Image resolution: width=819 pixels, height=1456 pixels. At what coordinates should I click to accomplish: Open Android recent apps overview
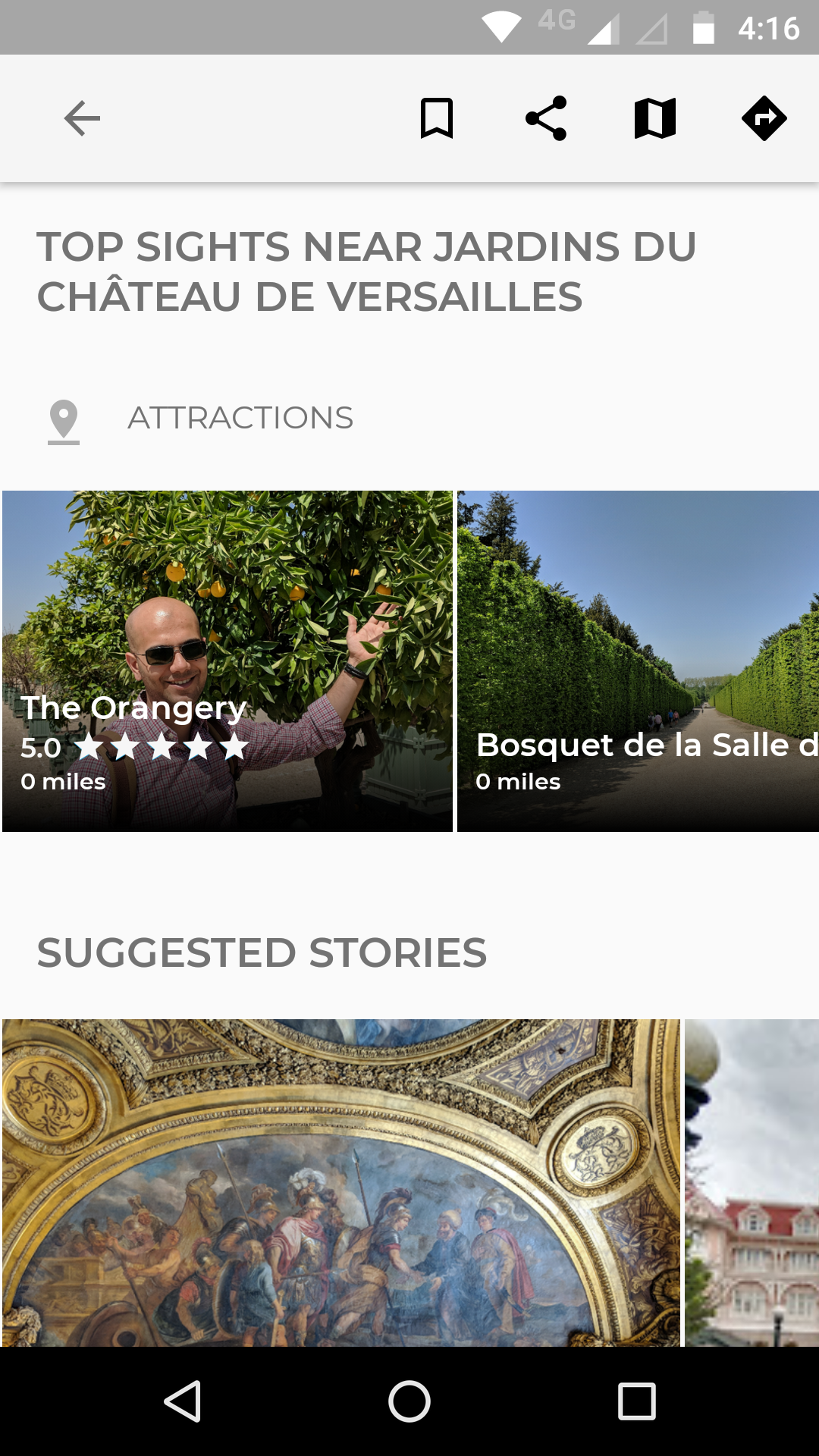[x=637, y=1401]
